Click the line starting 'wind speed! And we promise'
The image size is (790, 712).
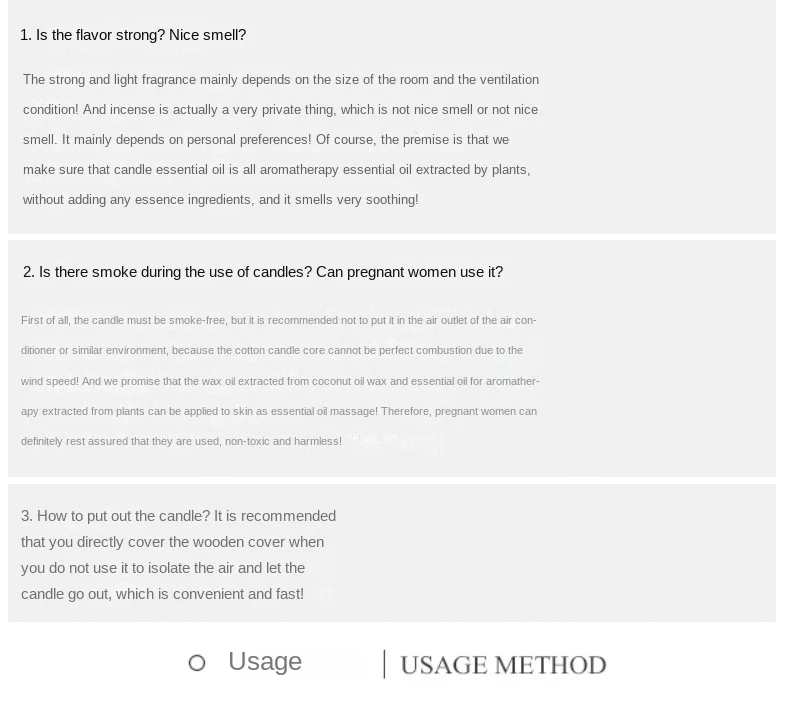[x=280, y=381]
